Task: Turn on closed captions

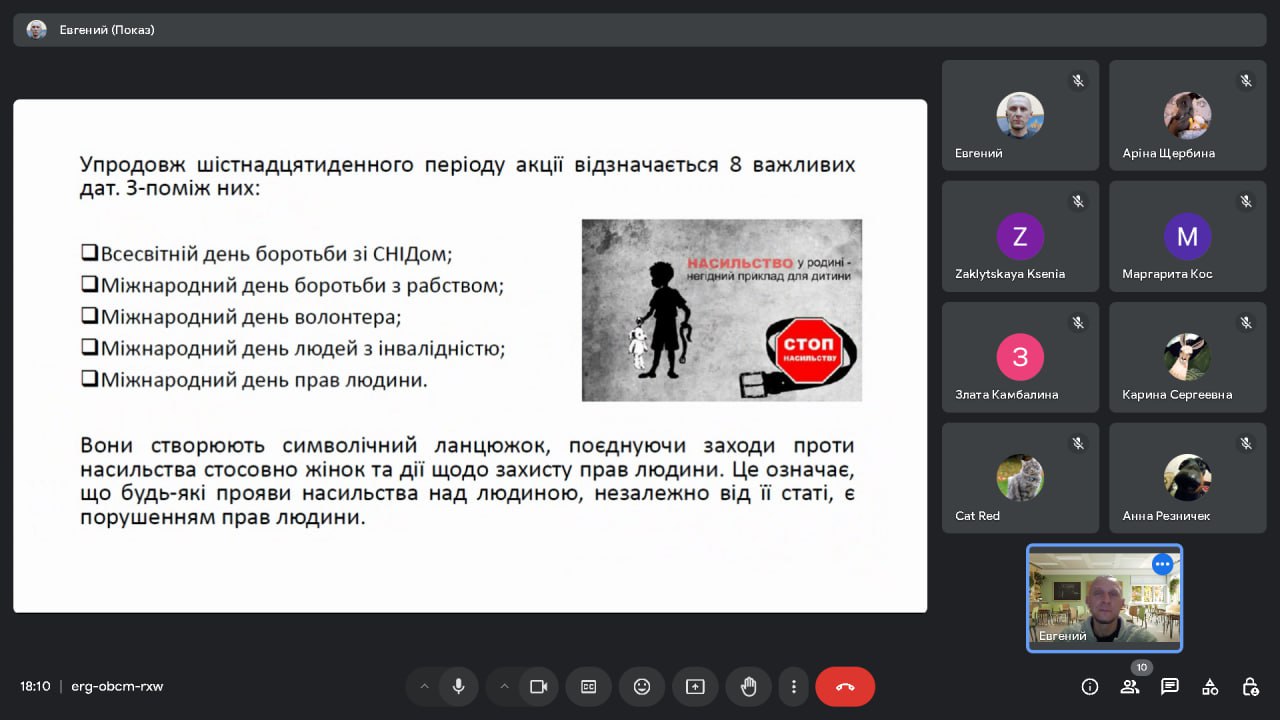Action: coord(589,687)
